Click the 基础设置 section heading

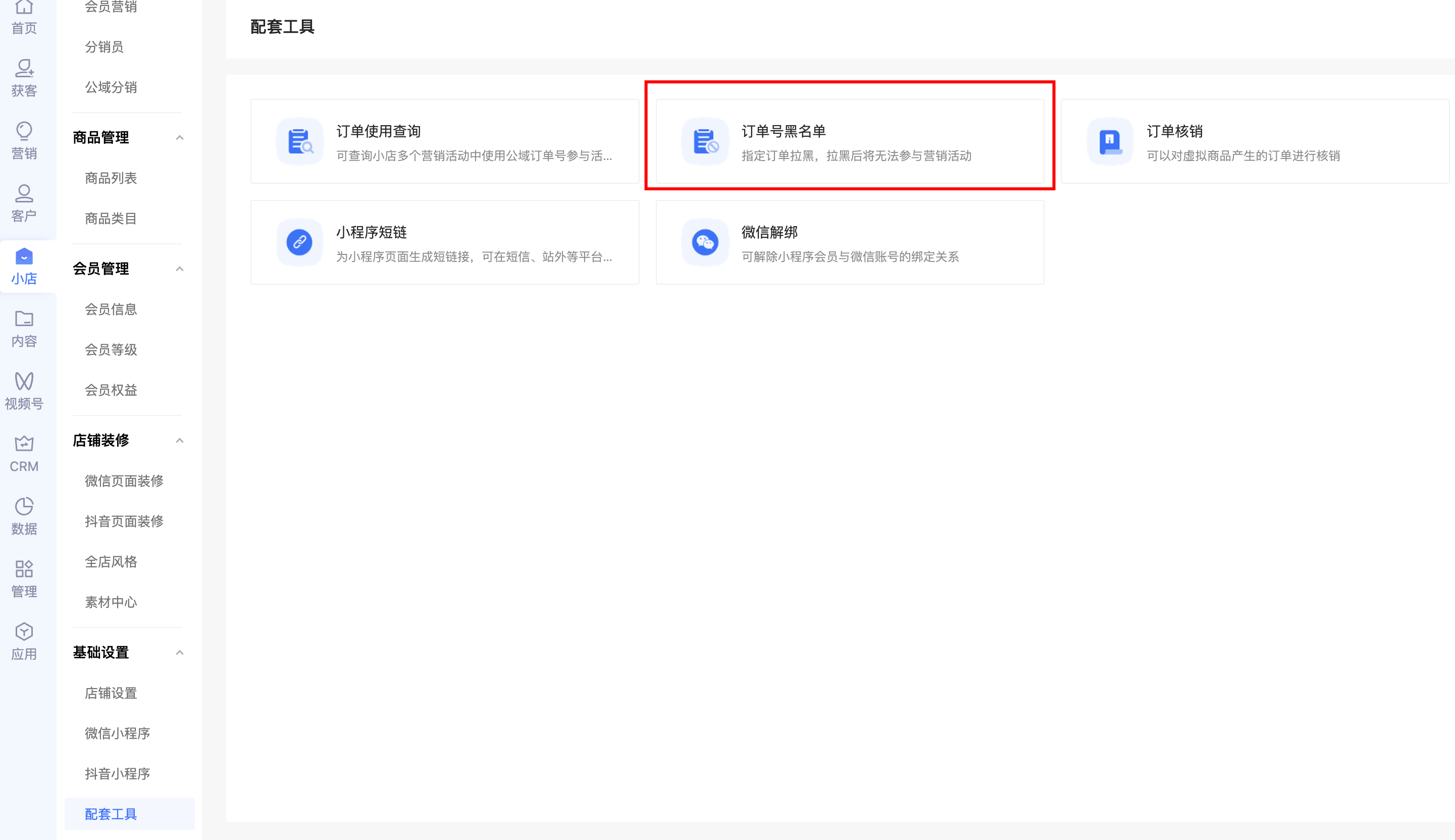tap(101, 653)
